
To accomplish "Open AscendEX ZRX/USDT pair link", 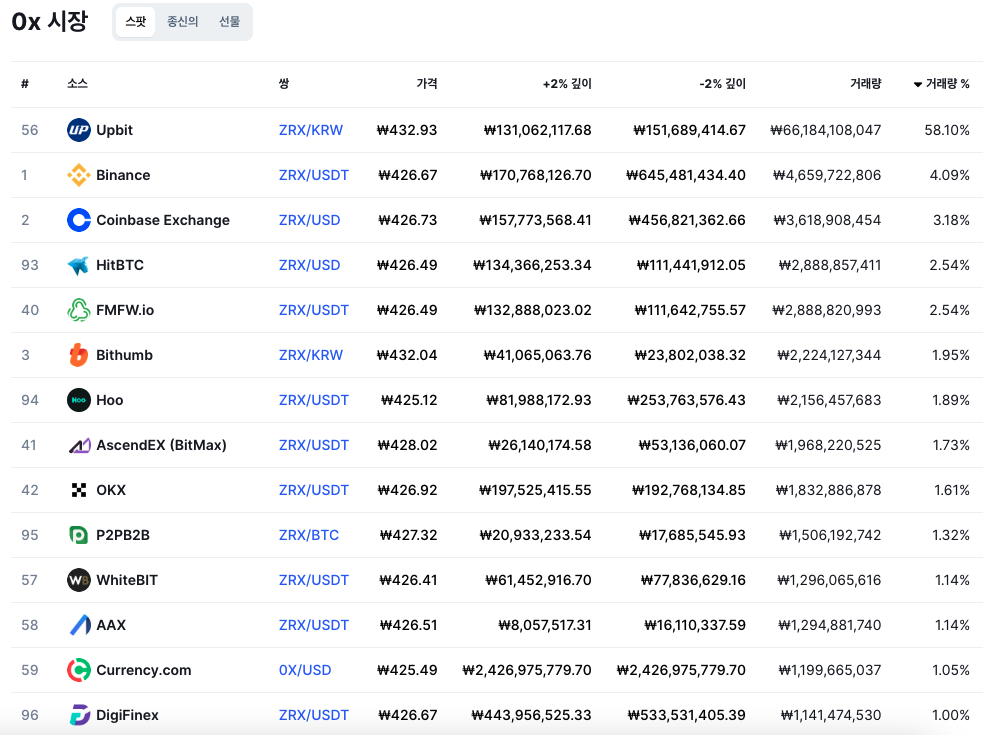I will [313, 445].
